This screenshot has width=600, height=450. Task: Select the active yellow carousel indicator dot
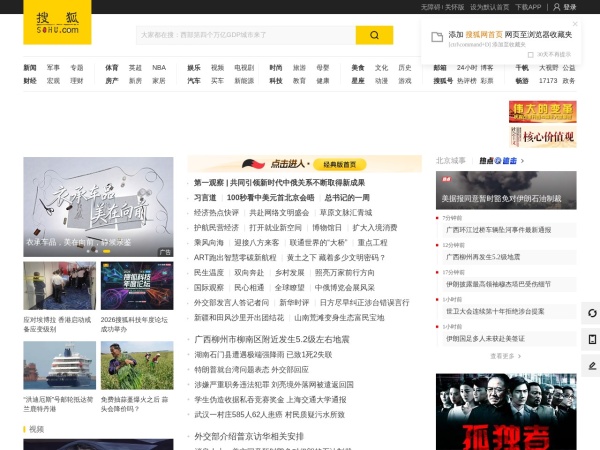tap(106, 251)
